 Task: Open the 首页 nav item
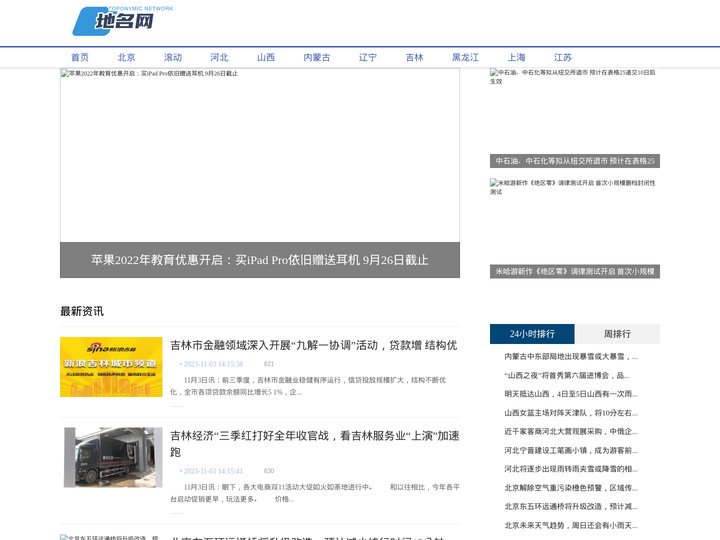click(x=80, y=57)
